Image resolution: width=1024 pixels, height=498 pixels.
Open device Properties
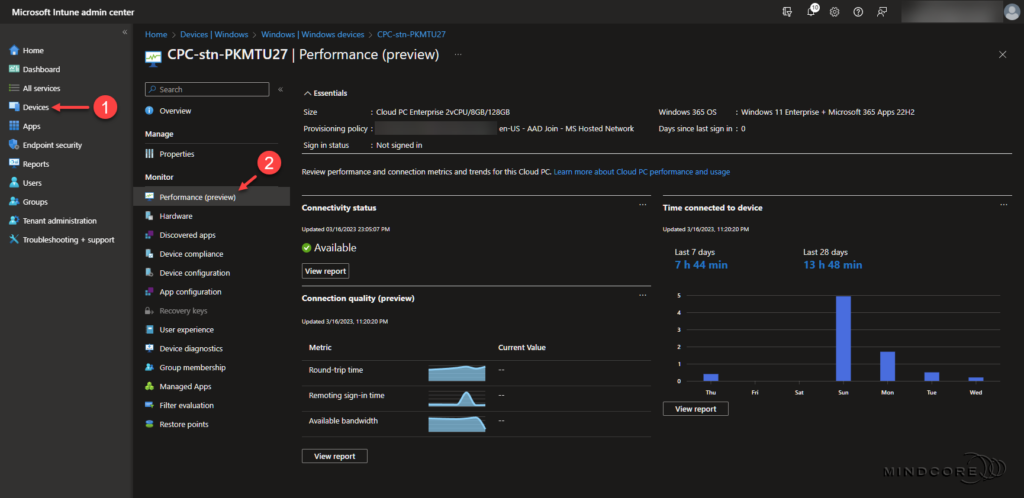(176, 154)
